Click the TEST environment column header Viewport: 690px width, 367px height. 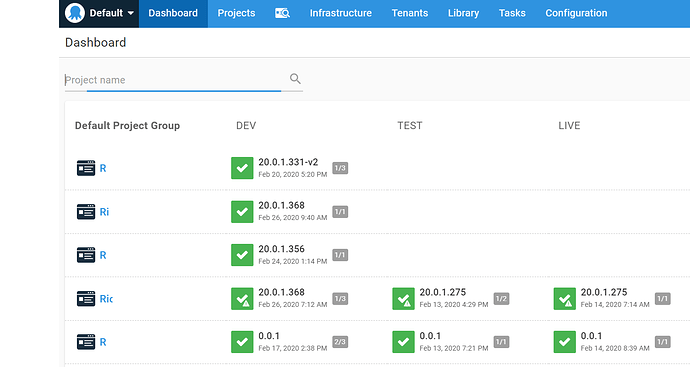click(410, 125)
